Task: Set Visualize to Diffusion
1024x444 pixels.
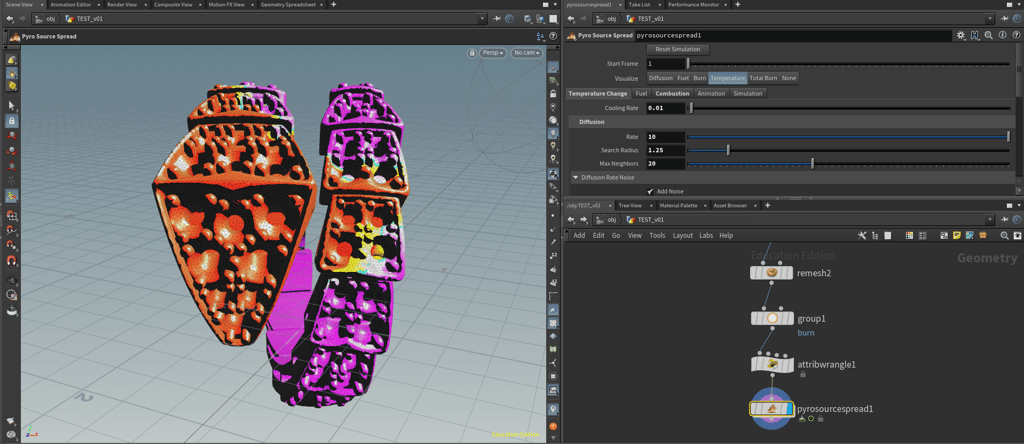Action: (x=660, y=78)
